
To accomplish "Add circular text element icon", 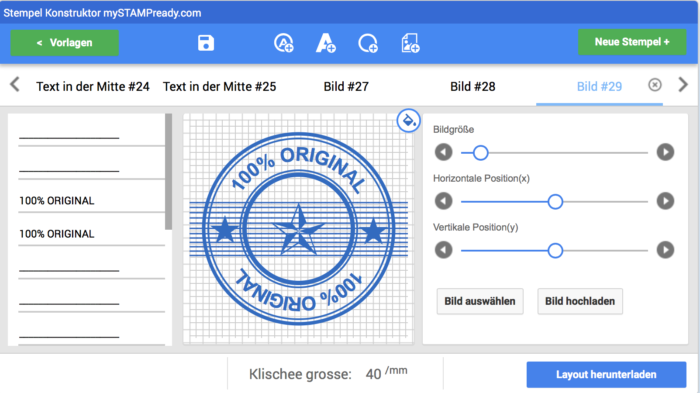I will [283, 43].
